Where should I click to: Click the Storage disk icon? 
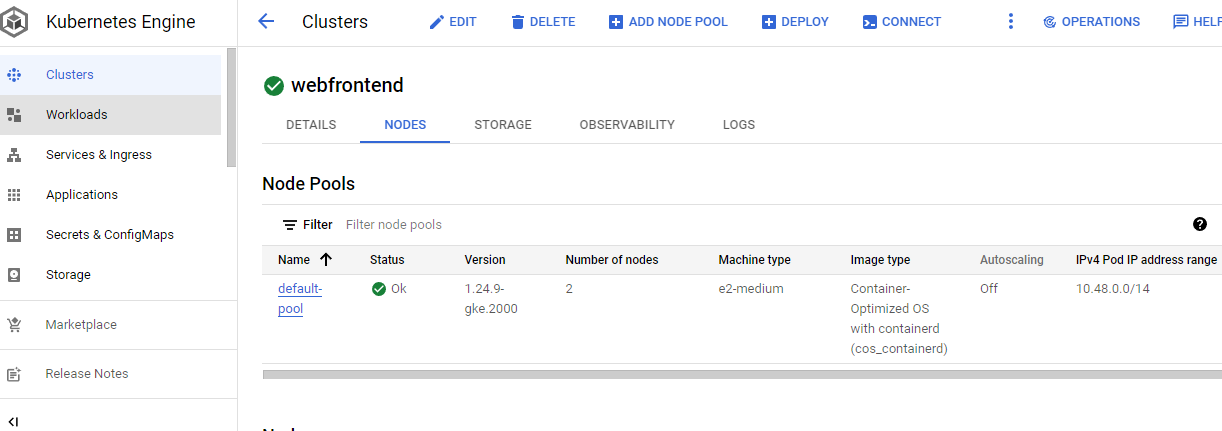(x=14, y=275)
